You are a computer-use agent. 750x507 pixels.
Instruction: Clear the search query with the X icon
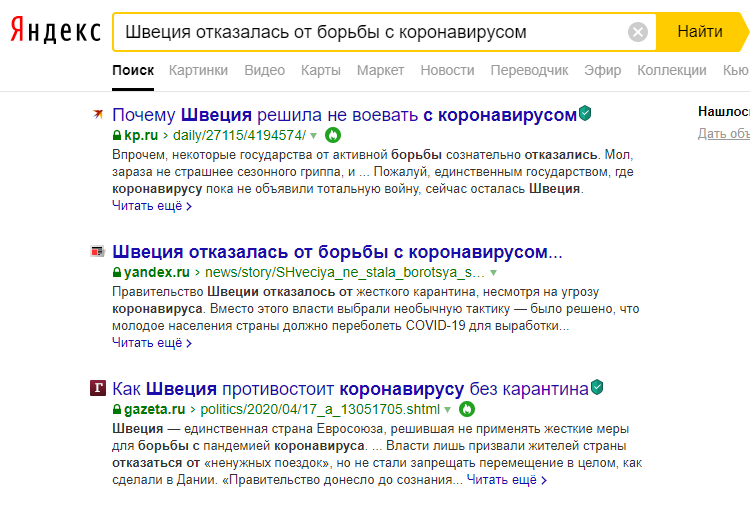tap(638, 32)
